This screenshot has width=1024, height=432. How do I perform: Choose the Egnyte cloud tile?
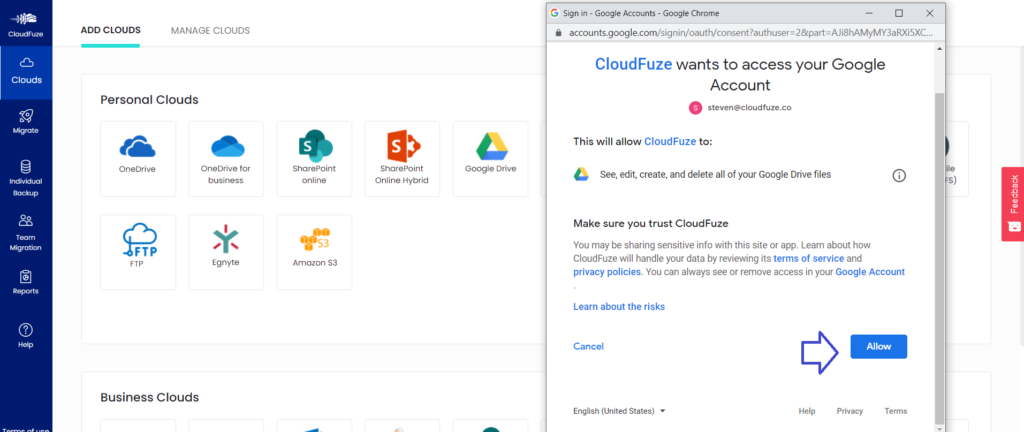pos(226,253)
